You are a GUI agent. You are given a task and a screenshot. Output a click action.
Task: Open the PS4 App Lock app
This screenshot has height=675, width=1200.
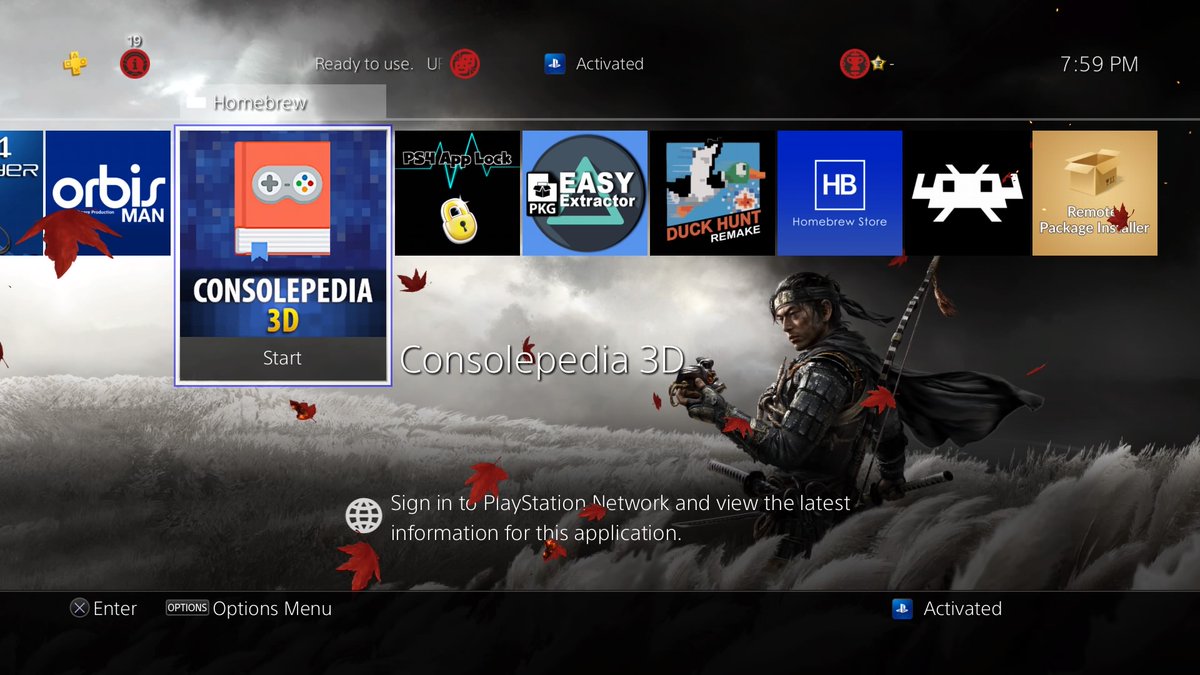coord(458,193)
